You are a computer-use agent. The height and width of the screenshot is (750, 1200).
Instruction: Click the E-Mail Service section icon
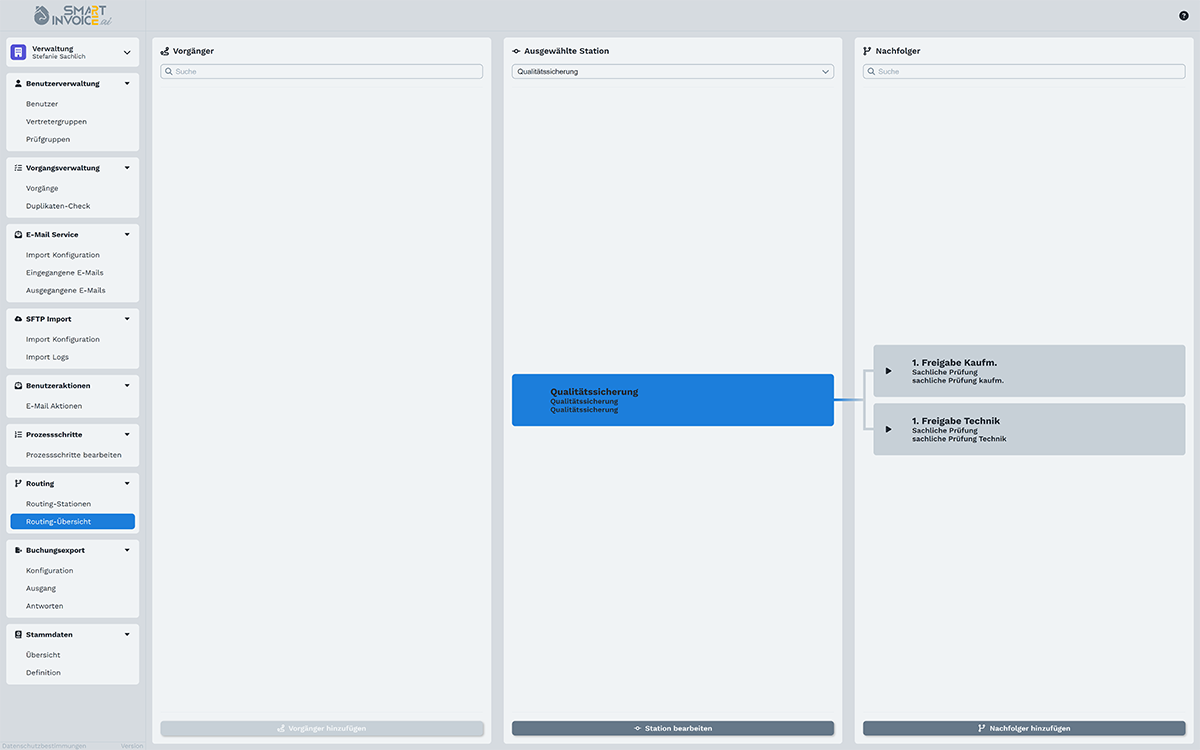(x=18, y=235)
